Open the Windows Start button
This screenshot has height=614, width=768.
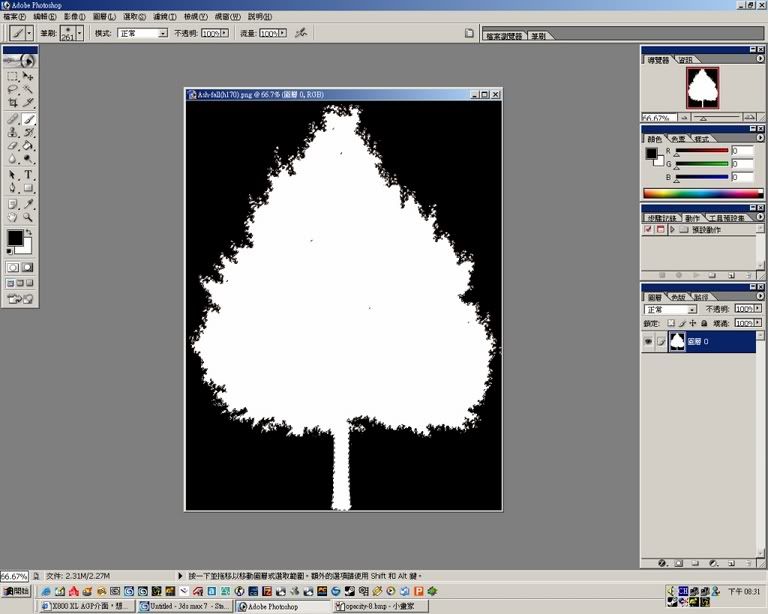(16, 591)
